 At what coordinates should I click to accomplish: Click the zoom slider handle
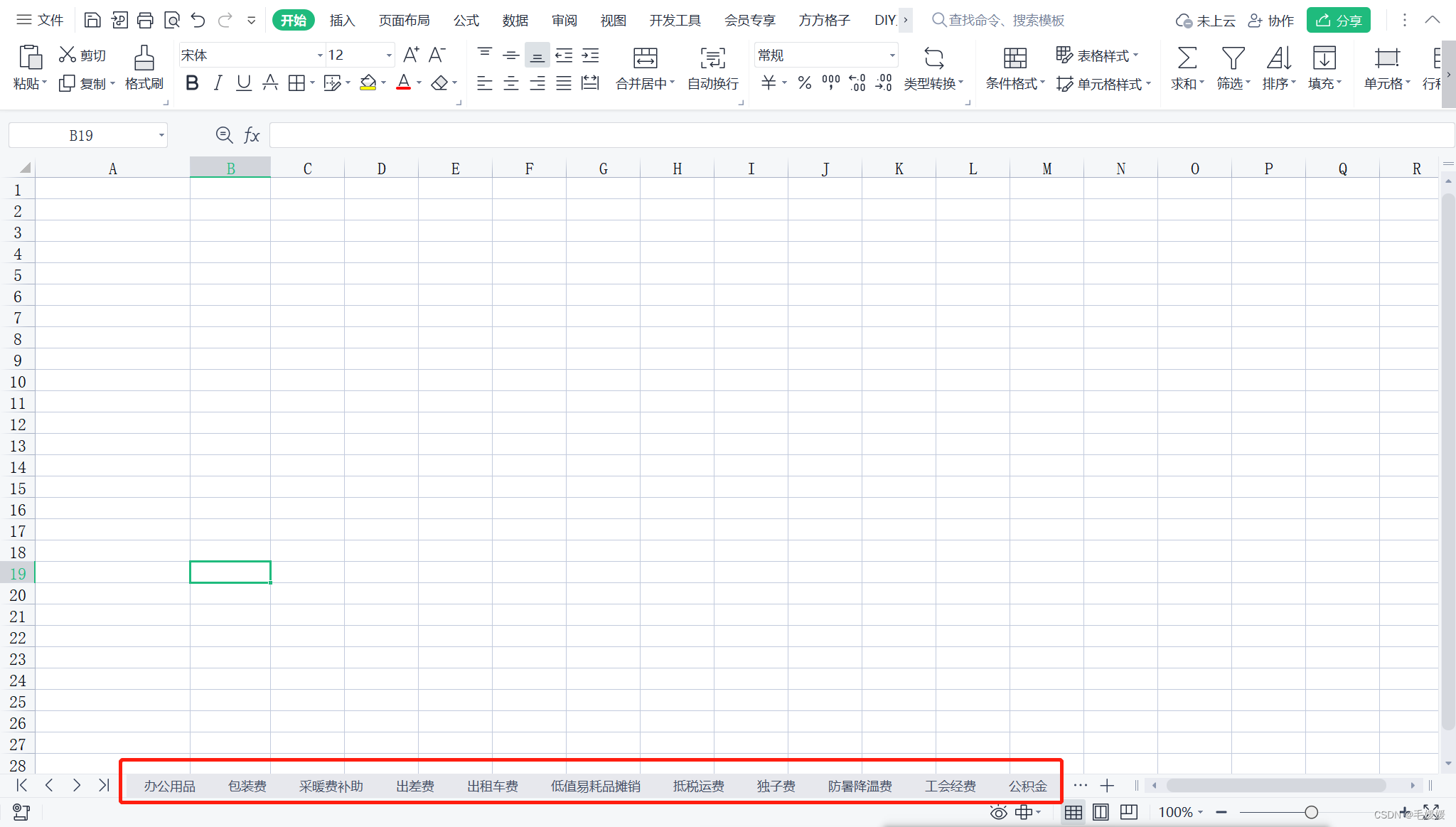point(1311,812)
